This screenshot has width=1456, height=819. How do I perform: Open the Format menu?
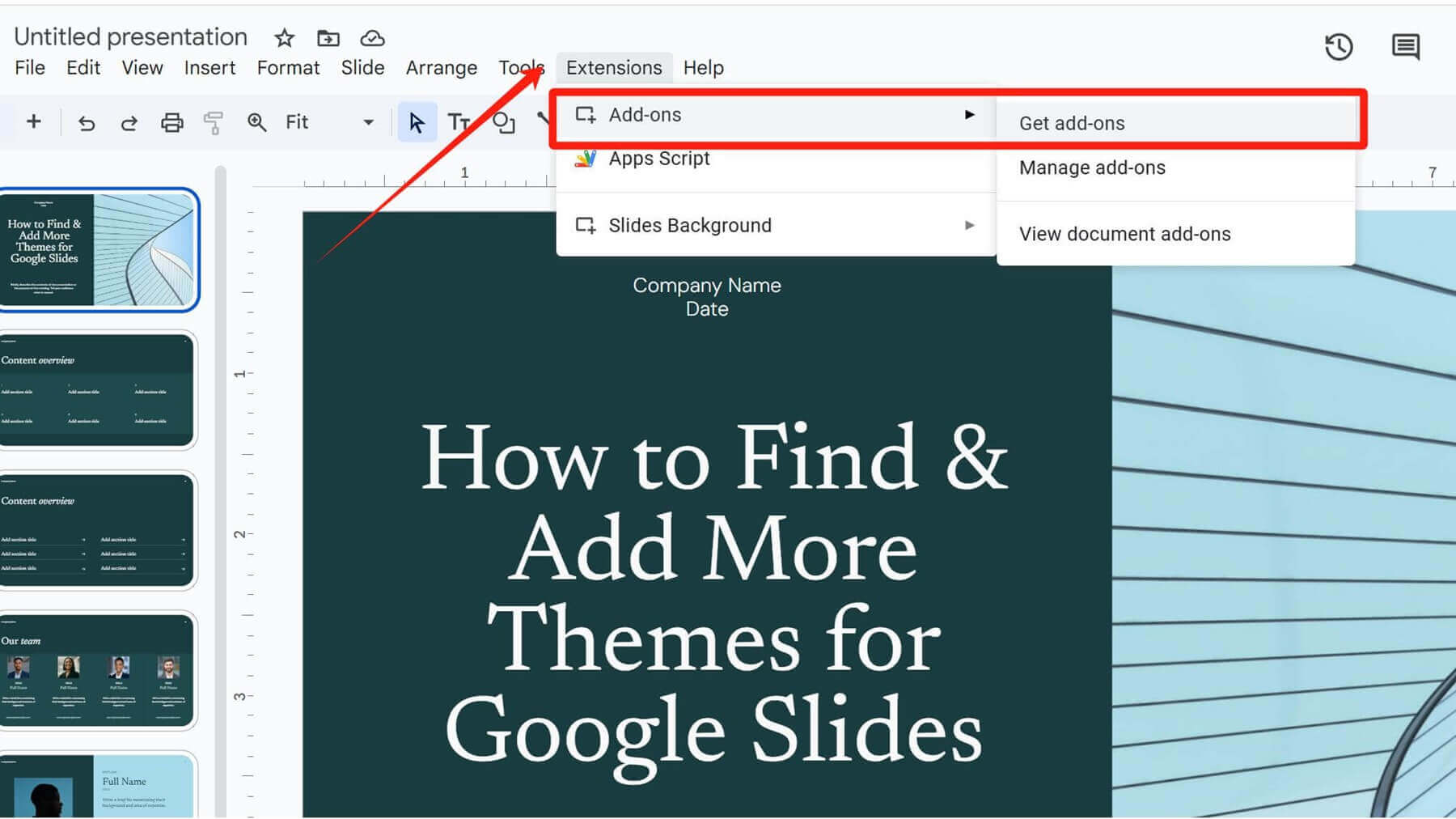tap(288, 68)
